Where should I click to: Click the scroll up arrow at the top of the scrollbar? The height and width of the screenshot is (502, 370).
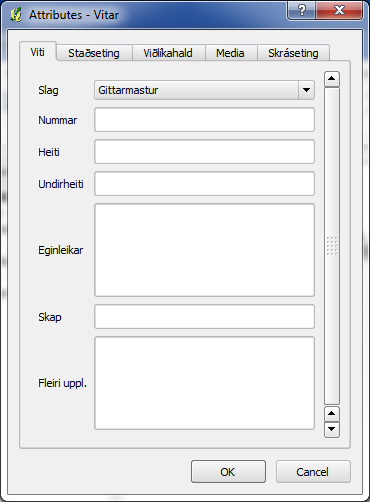tap(332, 79)
